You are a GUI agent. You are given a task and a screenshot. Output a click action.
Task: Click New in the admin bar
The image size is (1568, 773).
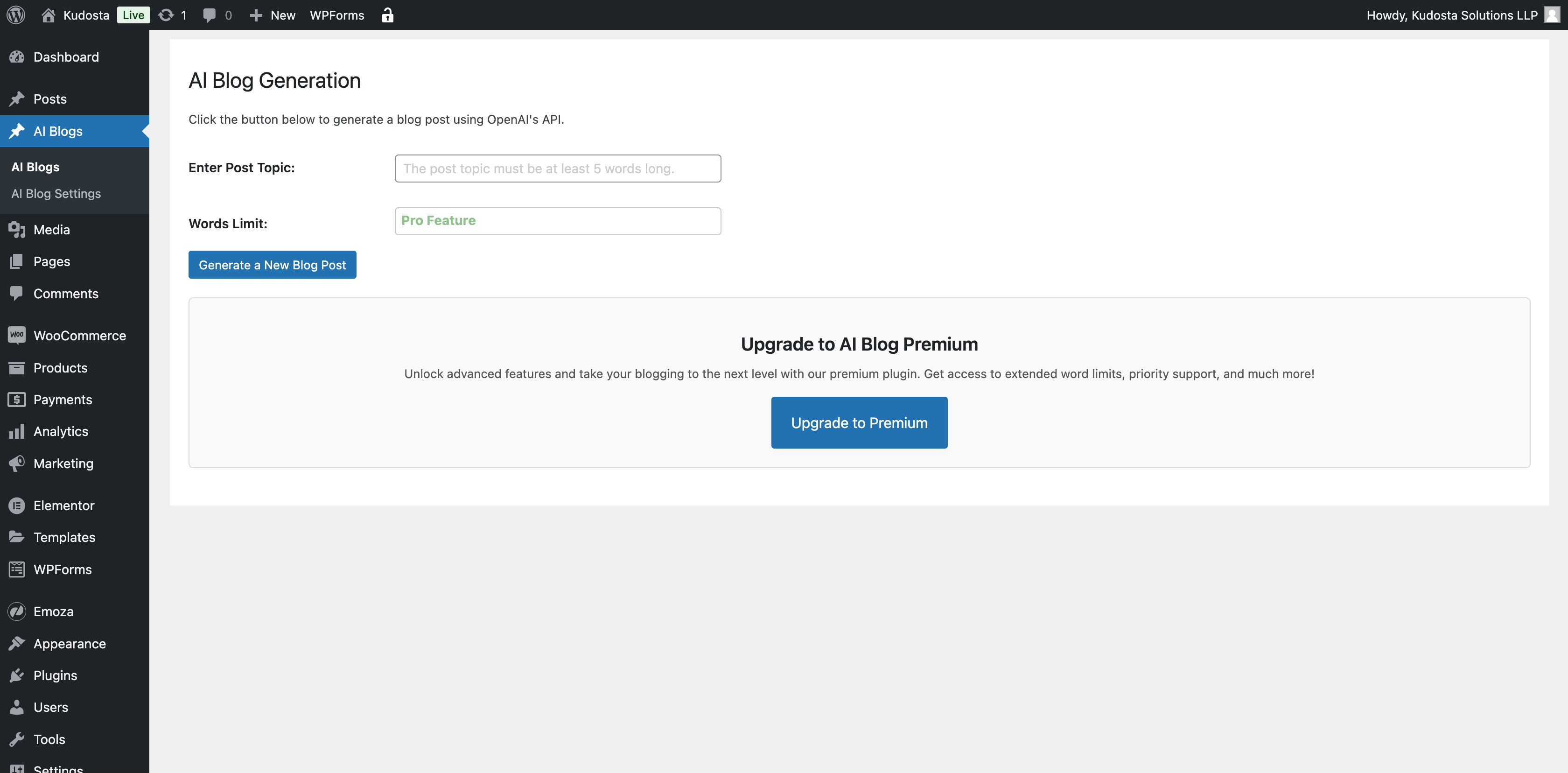283,15
